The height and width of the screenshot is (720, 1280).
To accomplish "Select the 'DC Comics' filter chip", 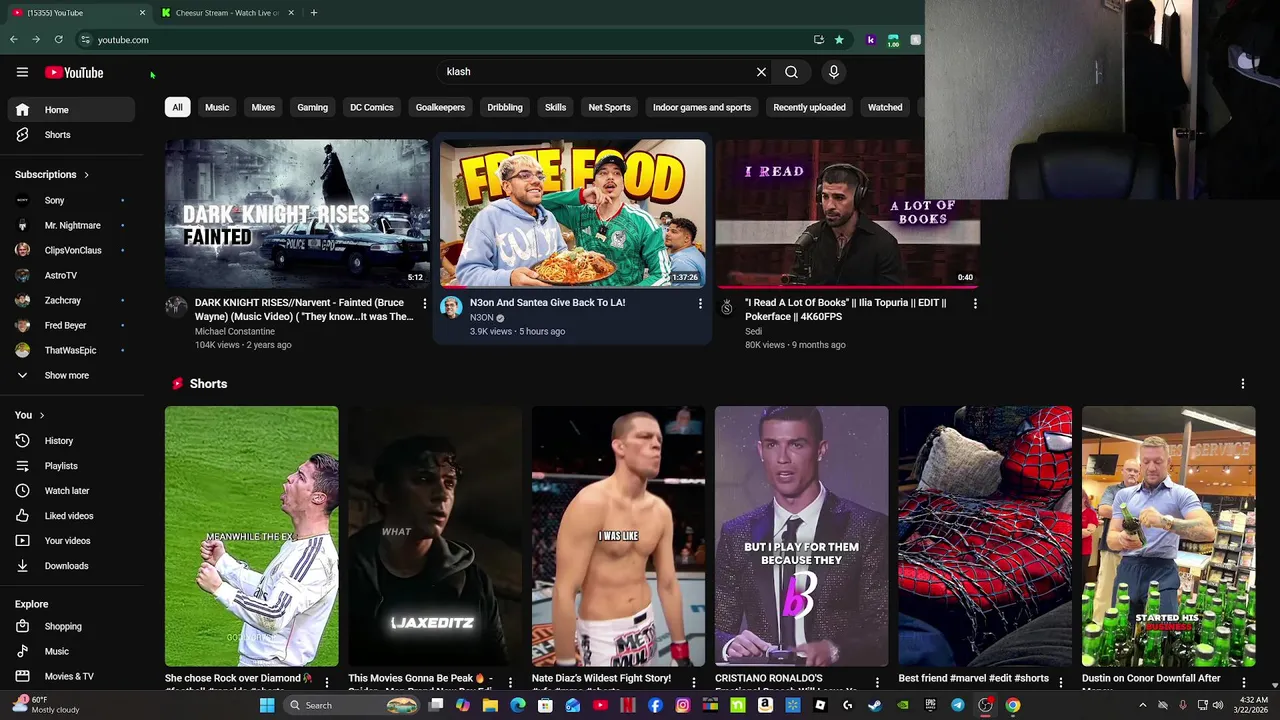I will (372, 107).
